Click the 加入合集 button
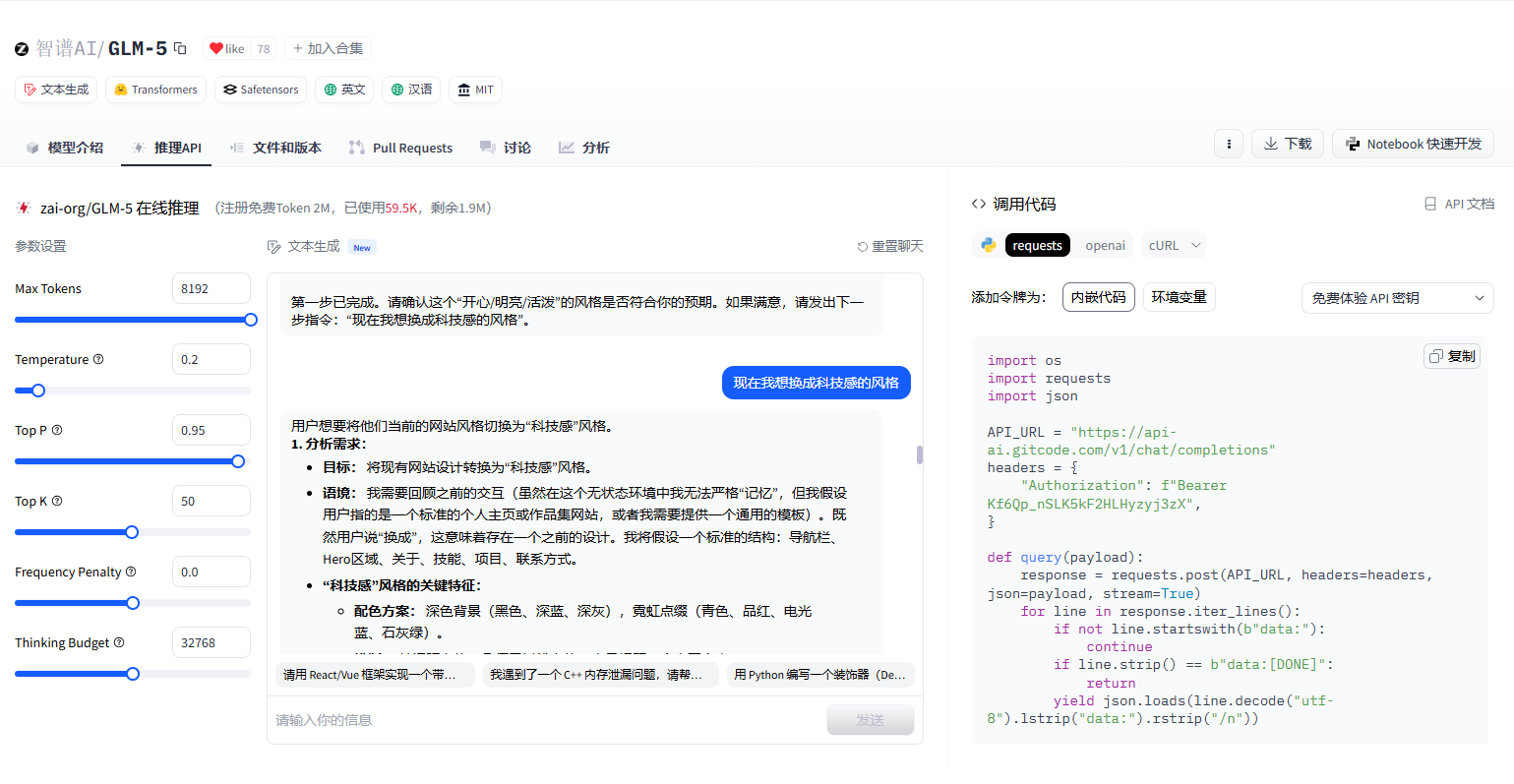The height and width of the screenshot is (784, 1514). click(328, 48)
